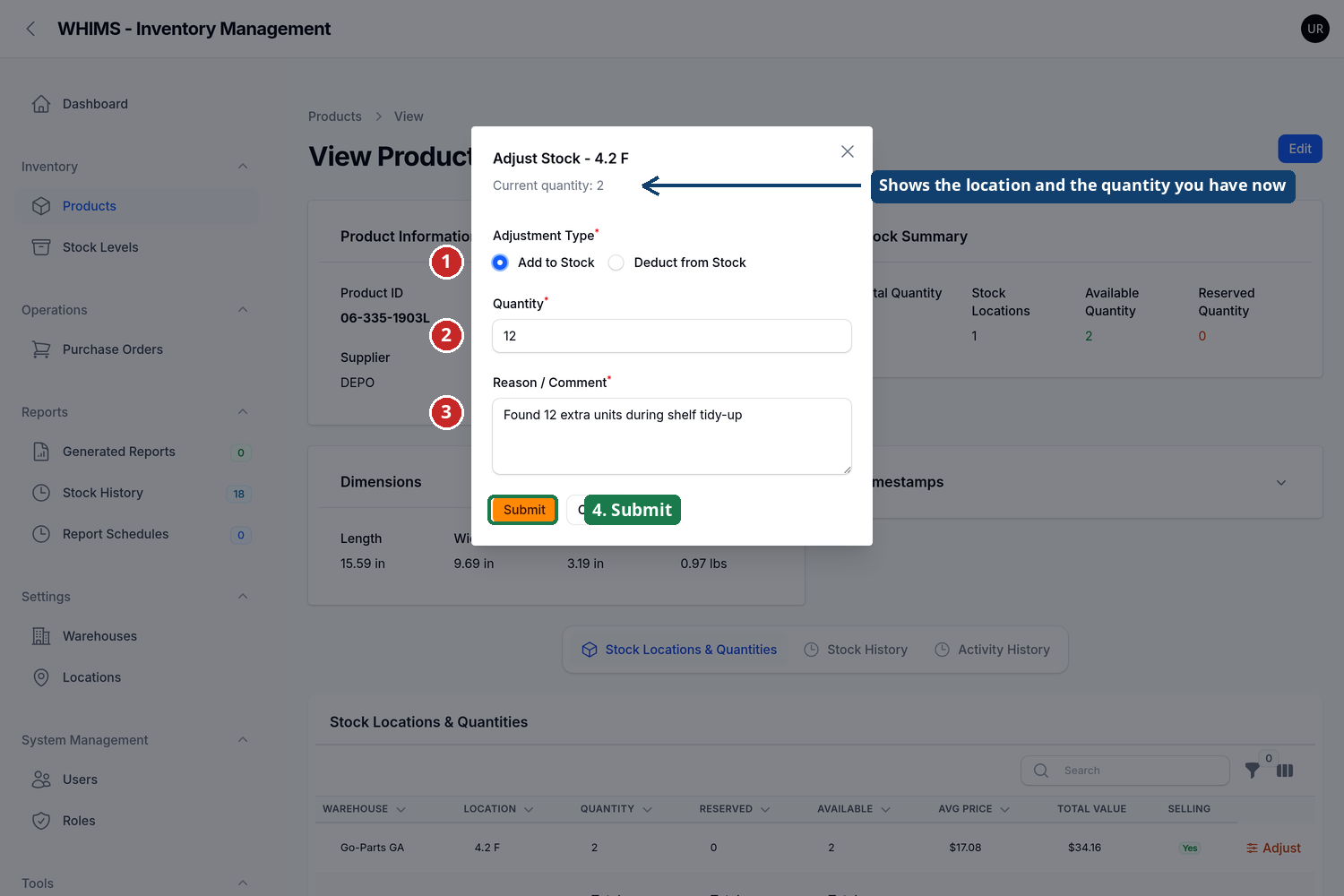Switch to the Activity History tab
Screen dimensions: 1344x896
point(992,650)
